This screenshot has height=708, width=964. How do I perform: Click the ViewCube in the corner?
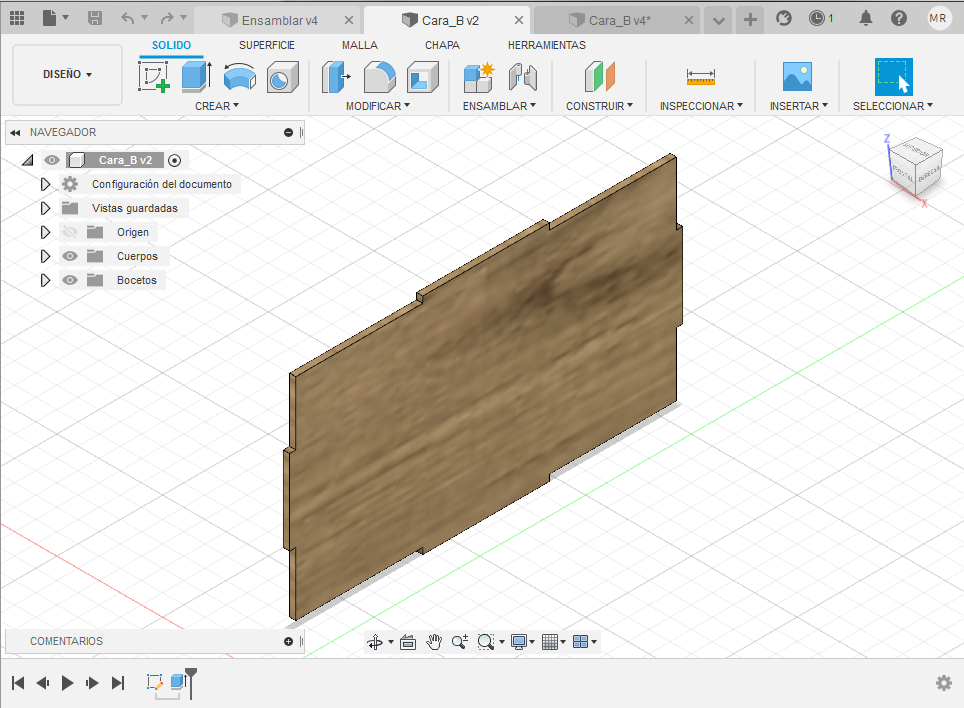point(916,166)
